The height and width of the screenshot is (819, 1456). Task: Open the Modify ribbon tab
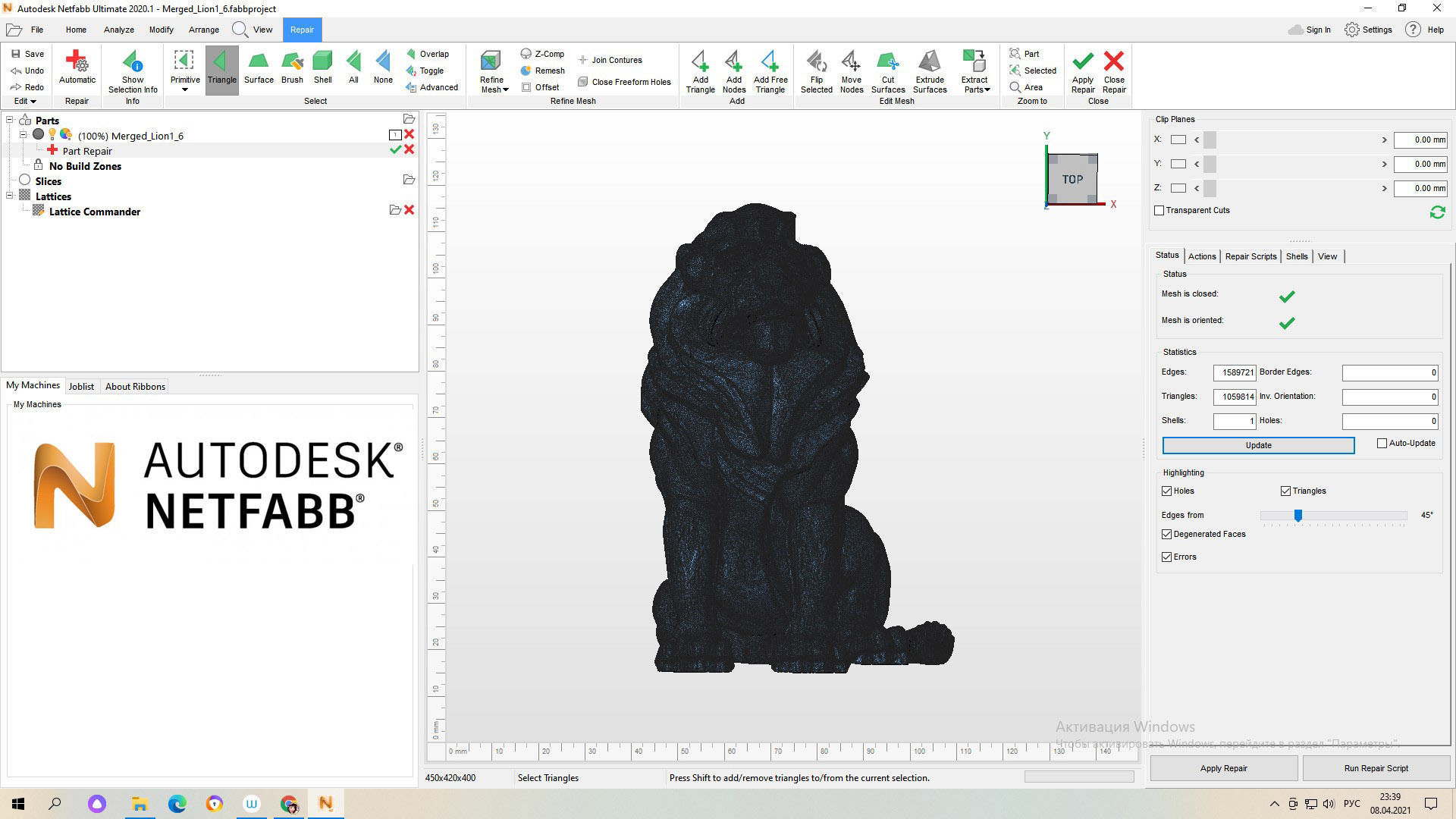161,30
